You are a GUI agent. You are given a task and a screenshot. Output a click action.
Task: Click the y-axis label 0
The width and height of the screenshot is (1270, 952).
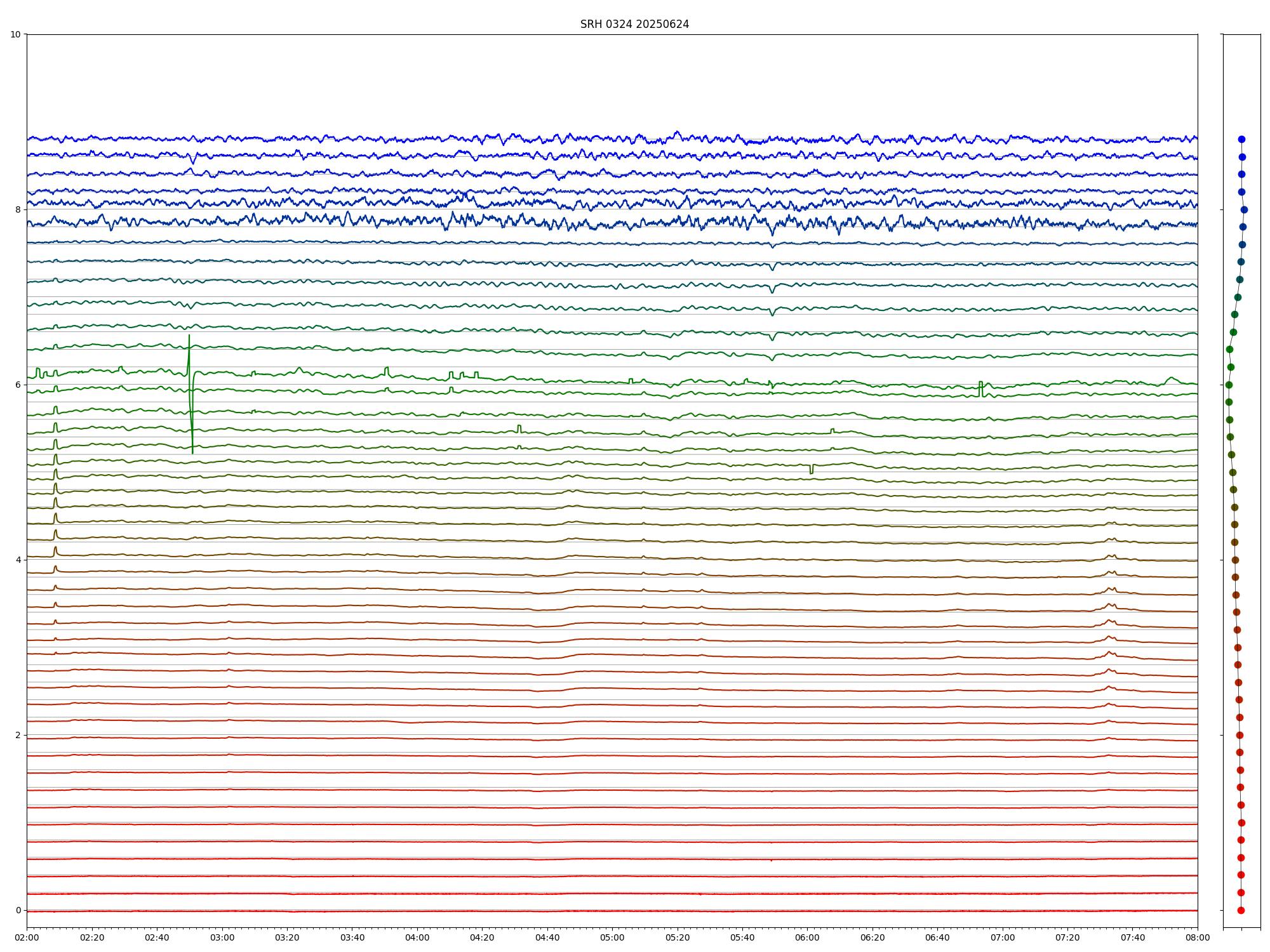click(18, 910)
